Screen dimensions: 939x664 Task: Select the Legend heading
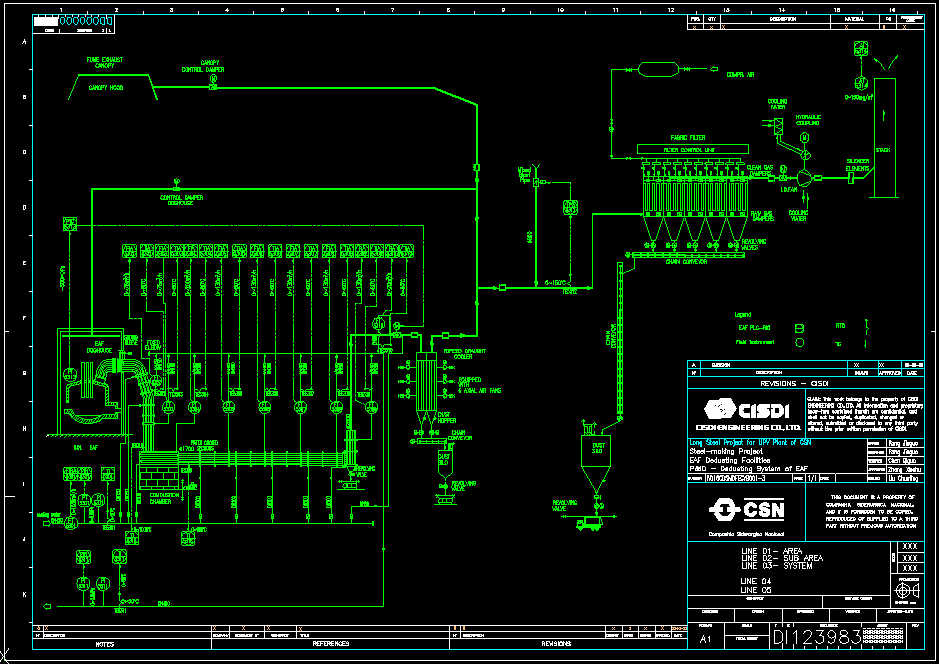tap(743, 315)
